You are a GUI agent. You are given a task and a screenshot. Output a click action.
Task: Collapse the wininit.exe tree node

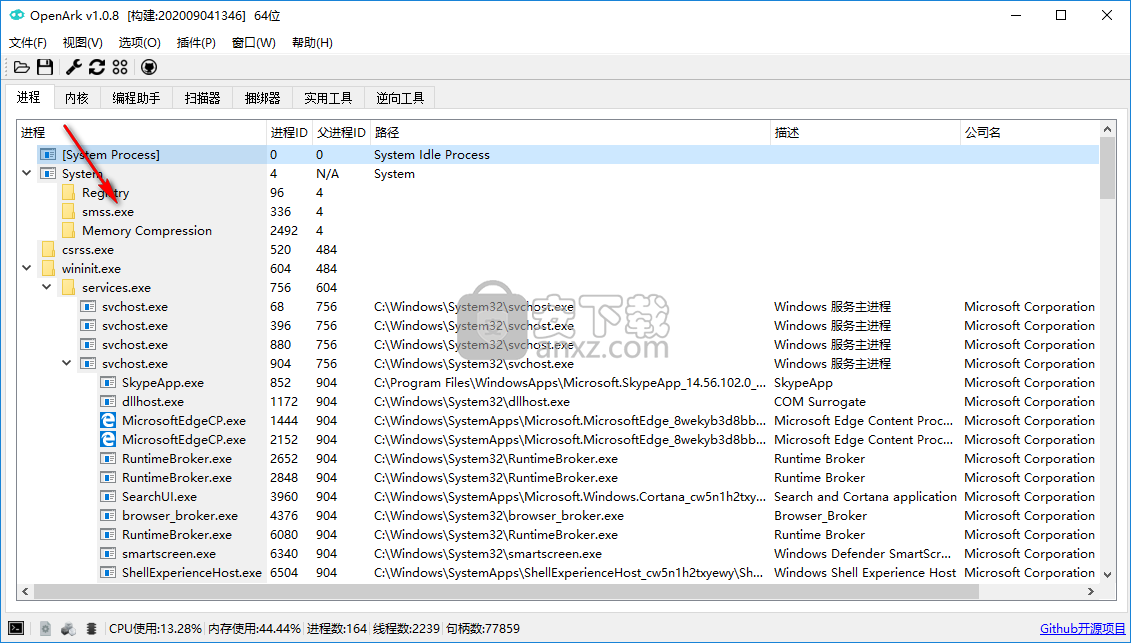(27, 268)
